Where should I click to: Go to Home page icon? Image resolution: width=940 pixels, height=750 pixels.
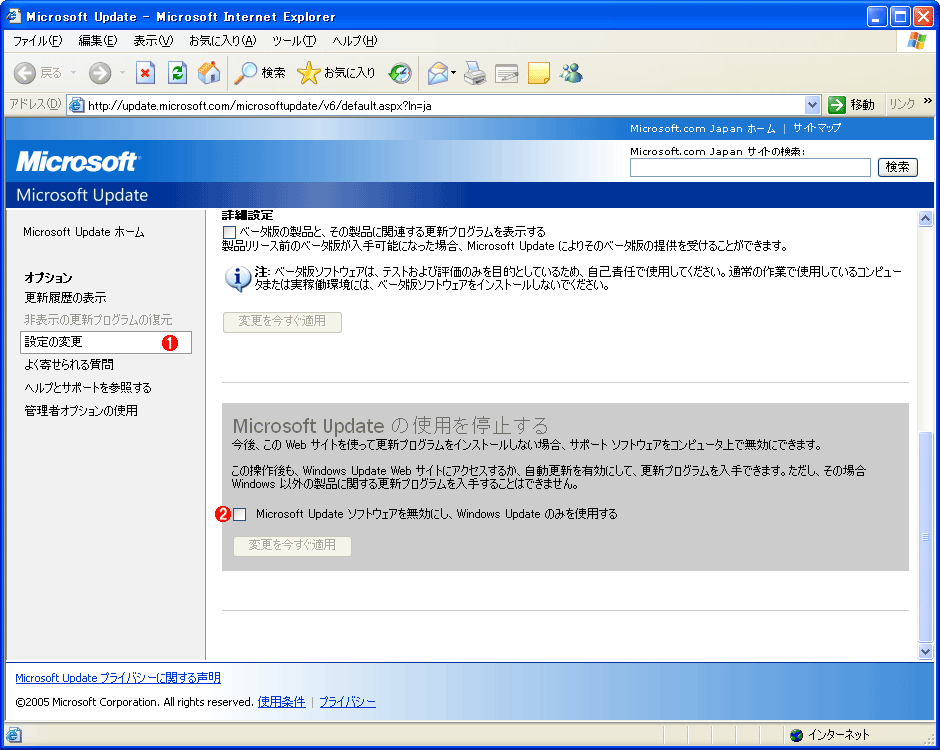coord(209,73)
